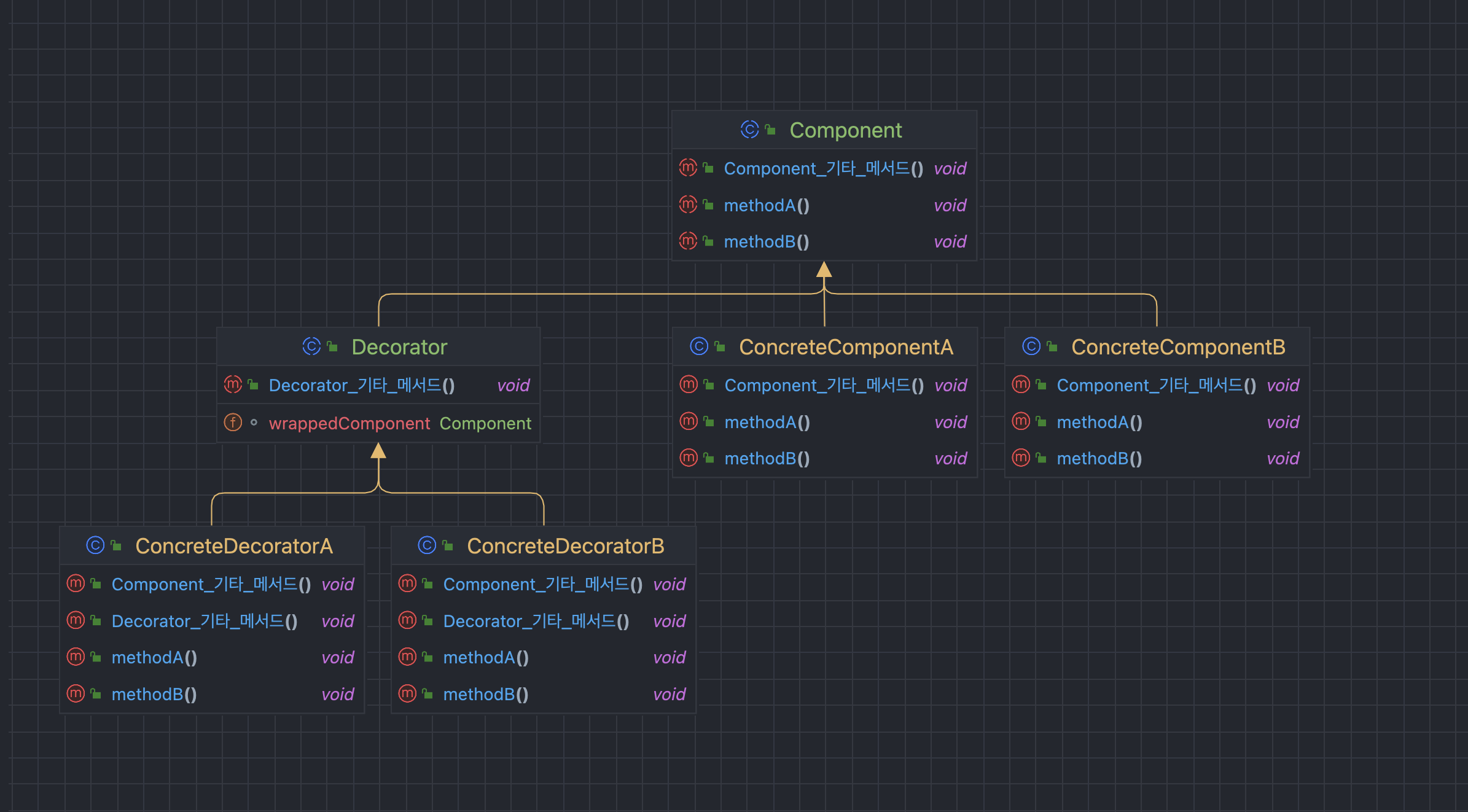Viewport: 1468px width, 812px height.
Task: Select ConcreteComponentA node title
Action: (x=846, y=347)
